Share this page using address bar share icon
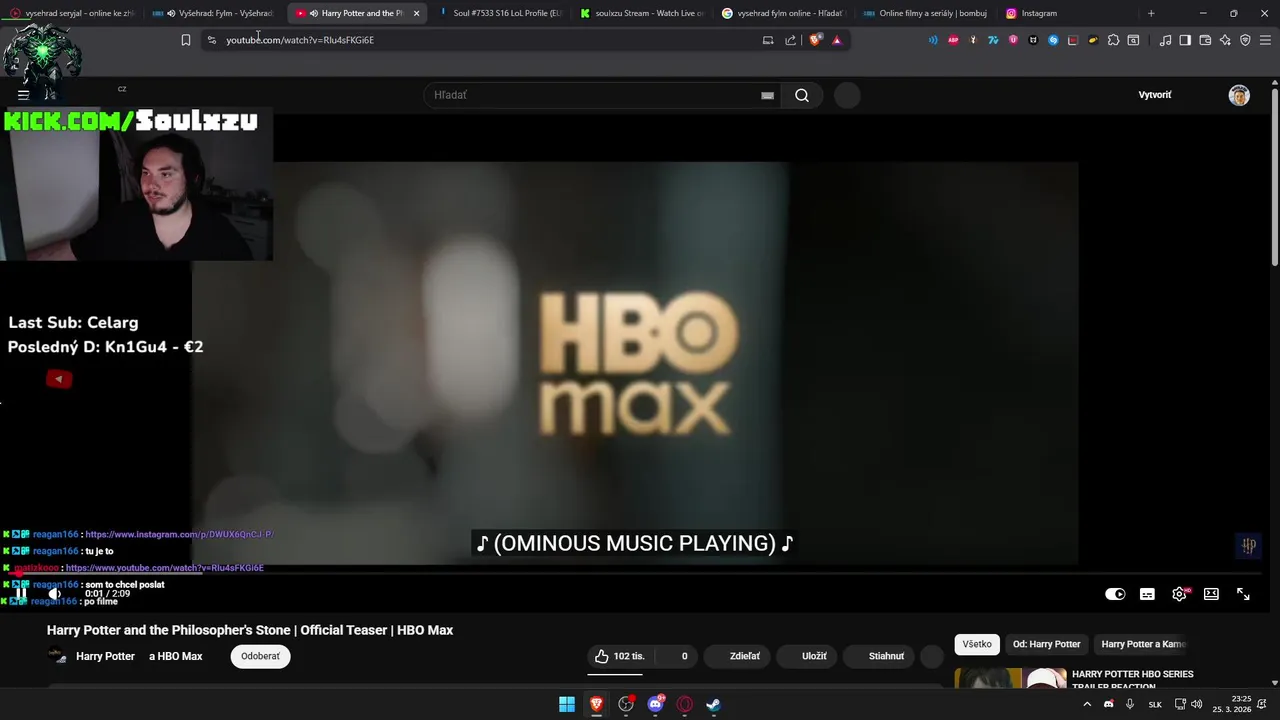Viewport: 1280px width, 720px height. [x=790, y=40]
